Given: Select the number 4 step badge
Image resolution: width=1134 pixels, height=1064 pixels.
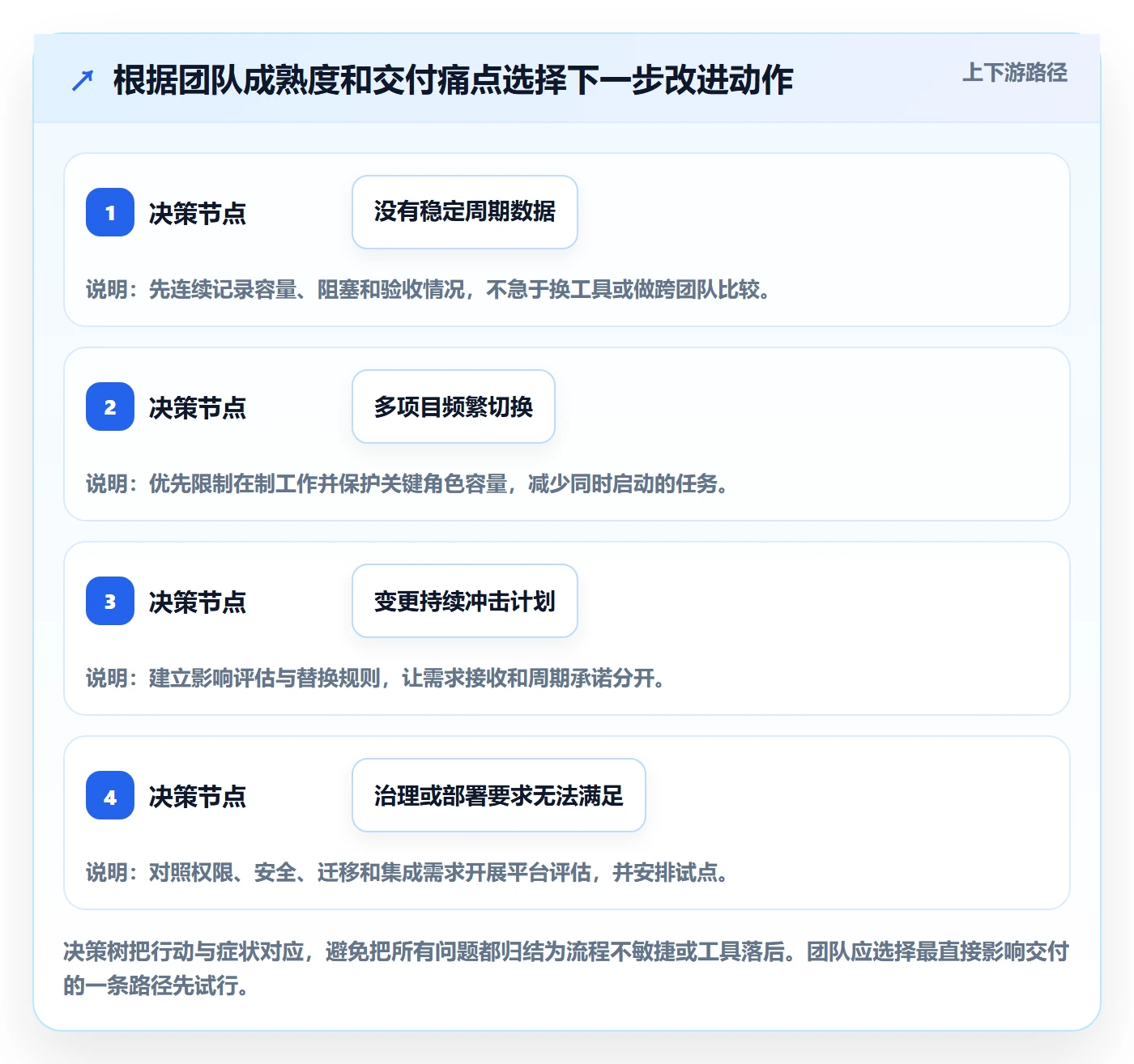Looking at the screenshot, I should [110, 795].
